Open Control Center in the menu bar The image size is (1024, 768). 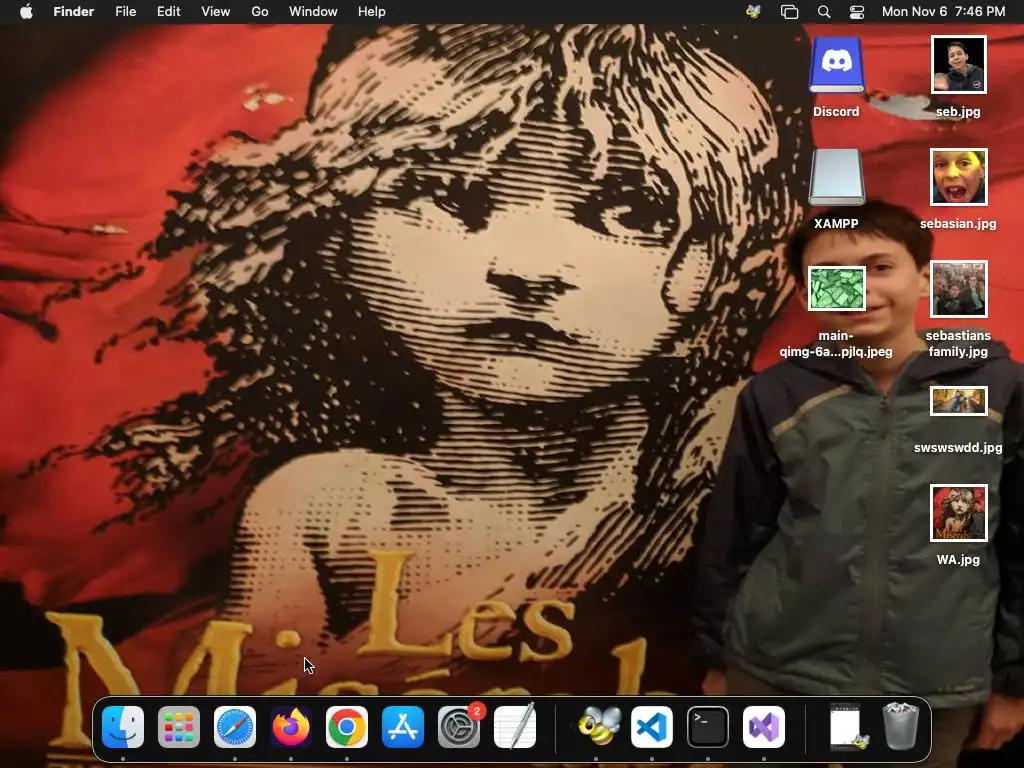857,12
